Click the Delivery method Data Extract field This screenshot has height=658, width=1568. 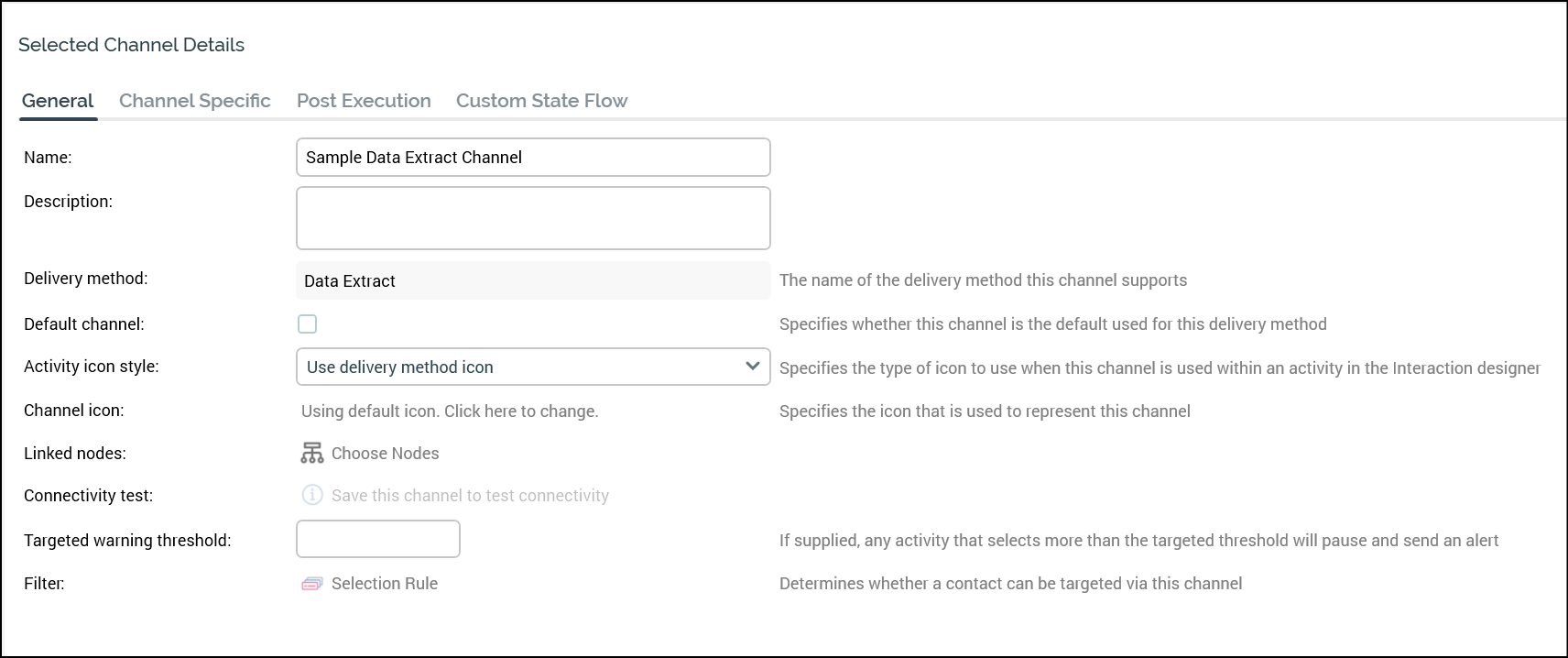click(533, 281)
